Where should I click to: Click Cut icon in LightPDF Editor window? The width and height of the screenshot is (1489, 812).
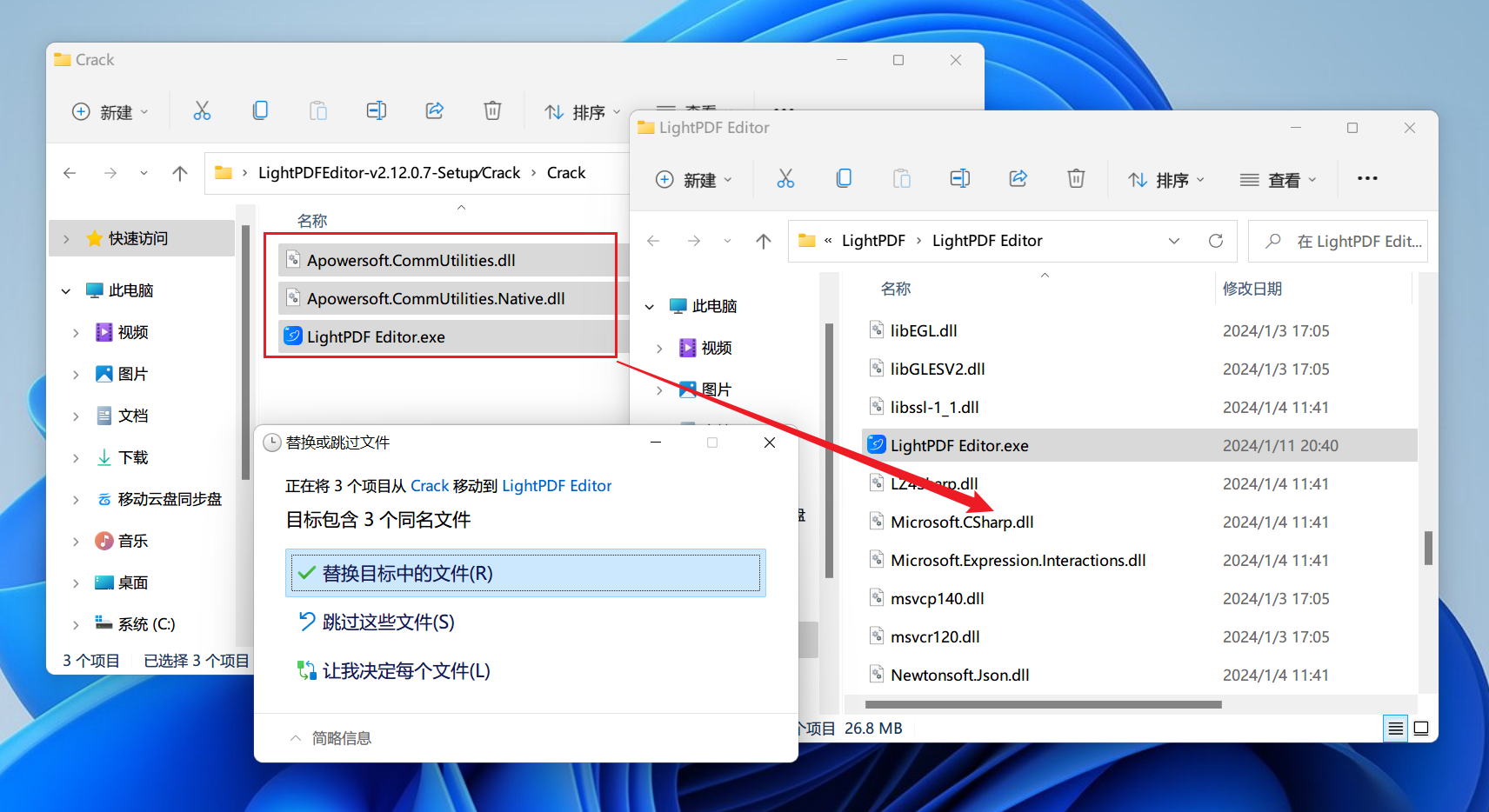coord(785,178)
